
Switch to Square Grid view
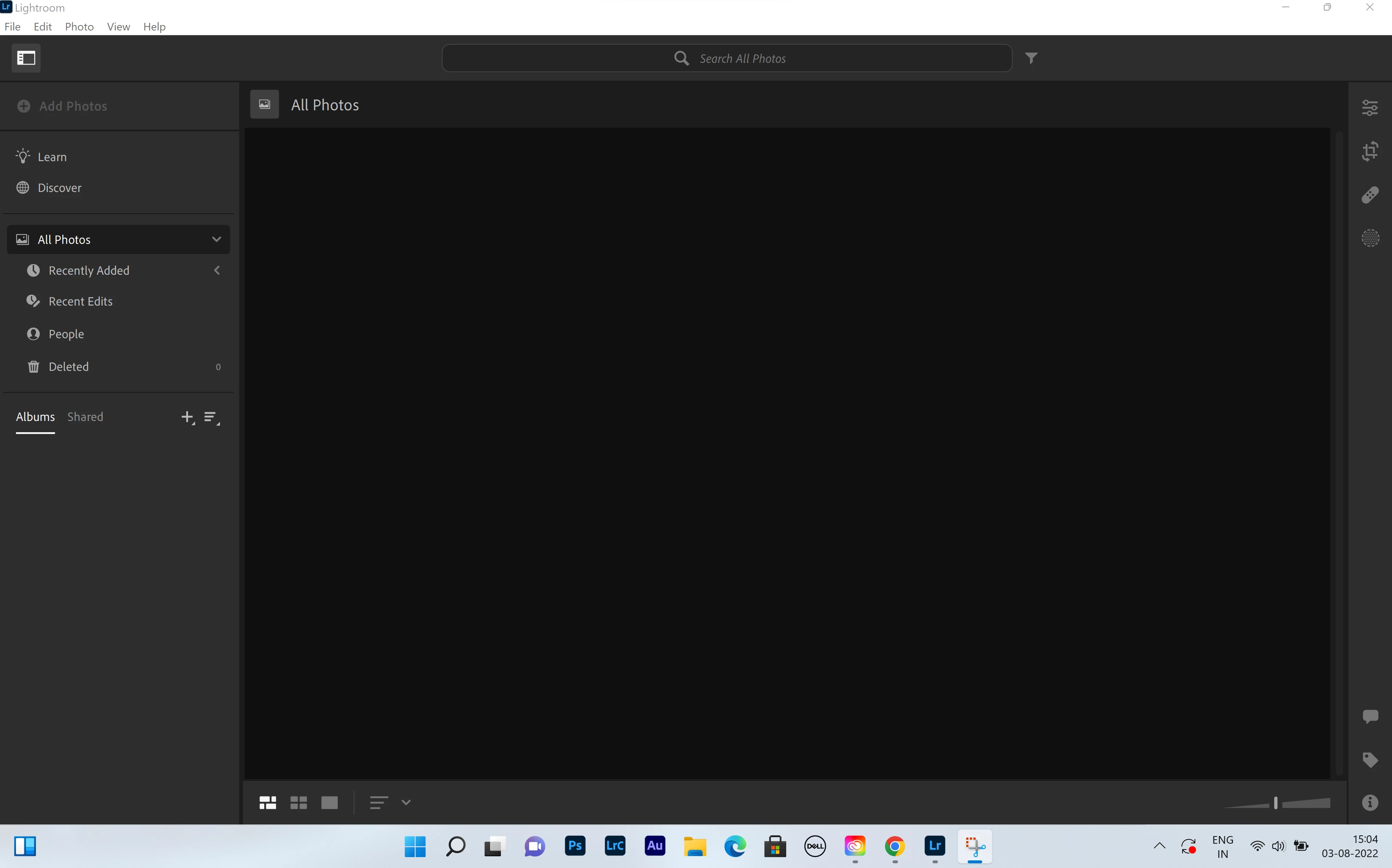coord(299,803)
